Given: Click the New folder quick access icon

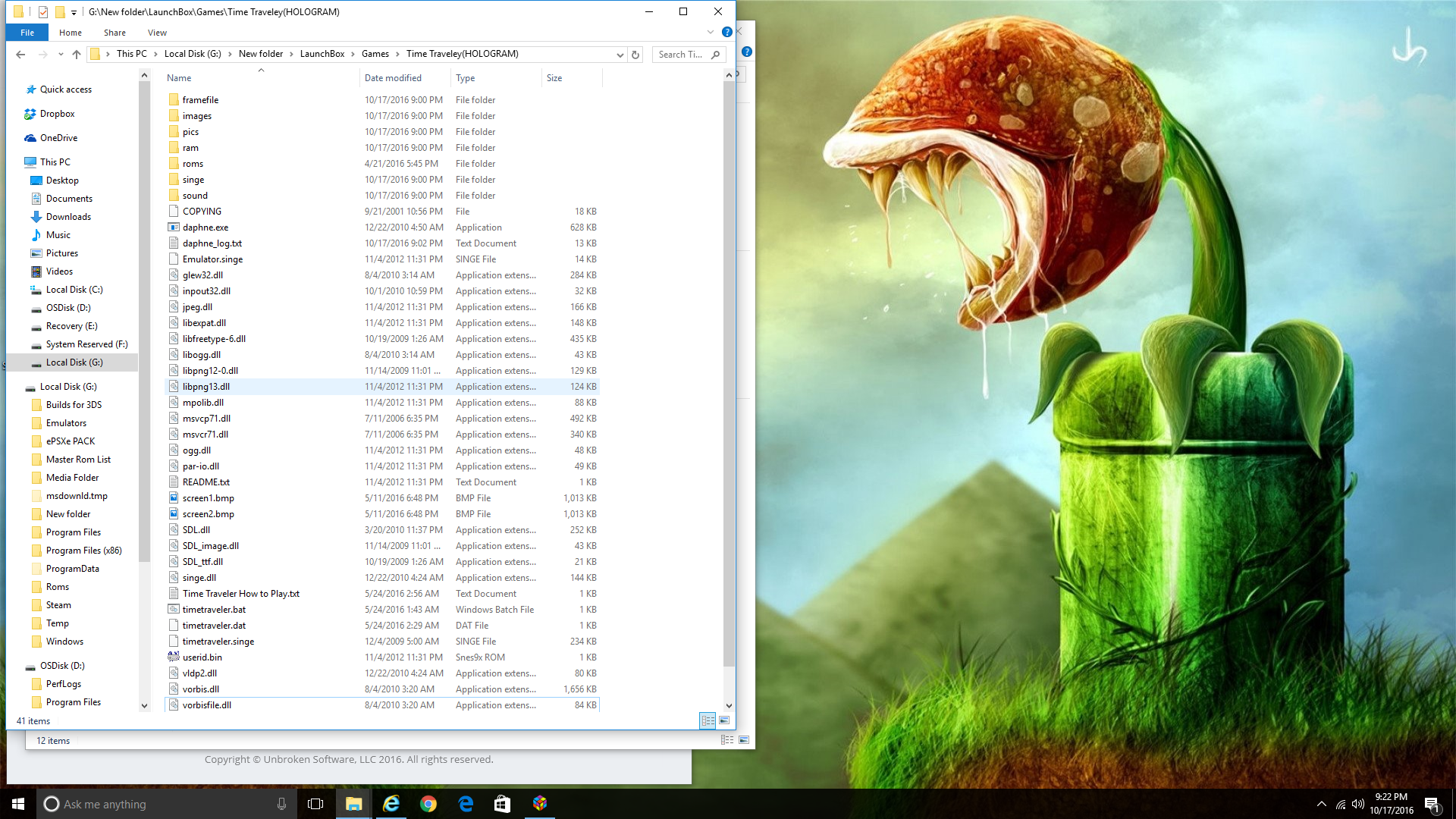Looking at the screenshot, I should point(60,12).
